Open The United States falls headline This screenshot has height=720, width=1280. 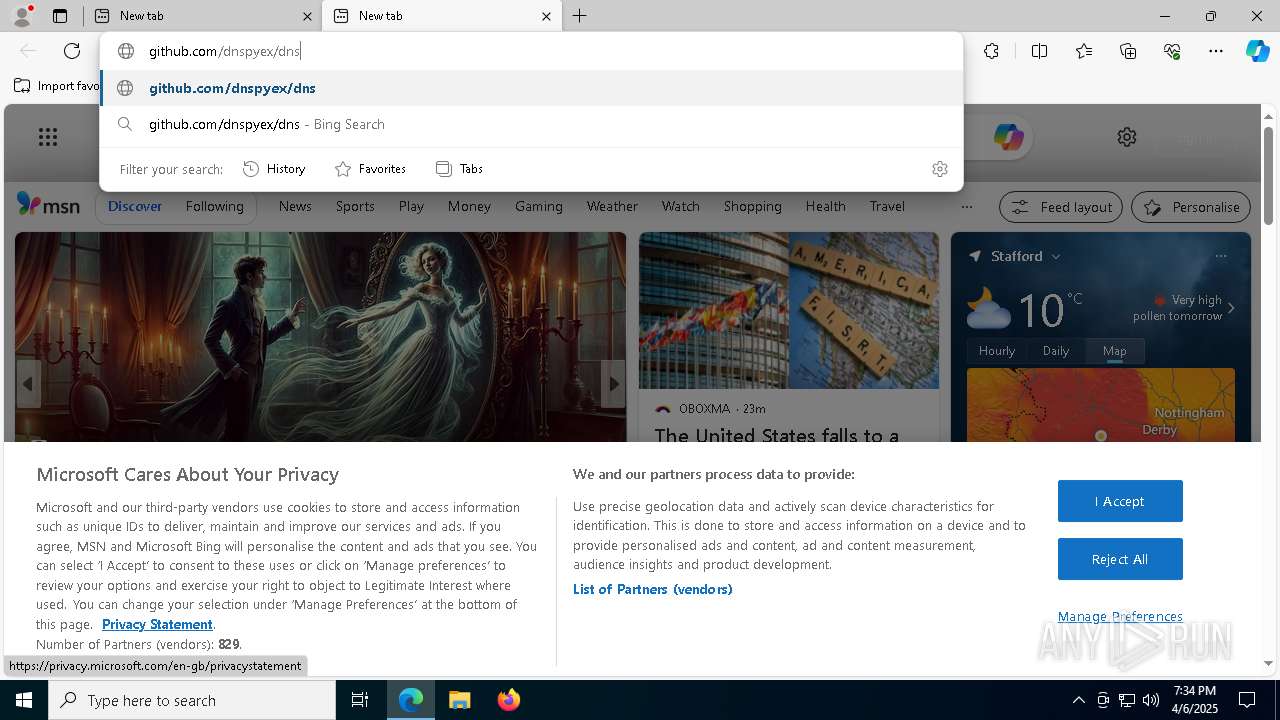[x=776, y=435]
